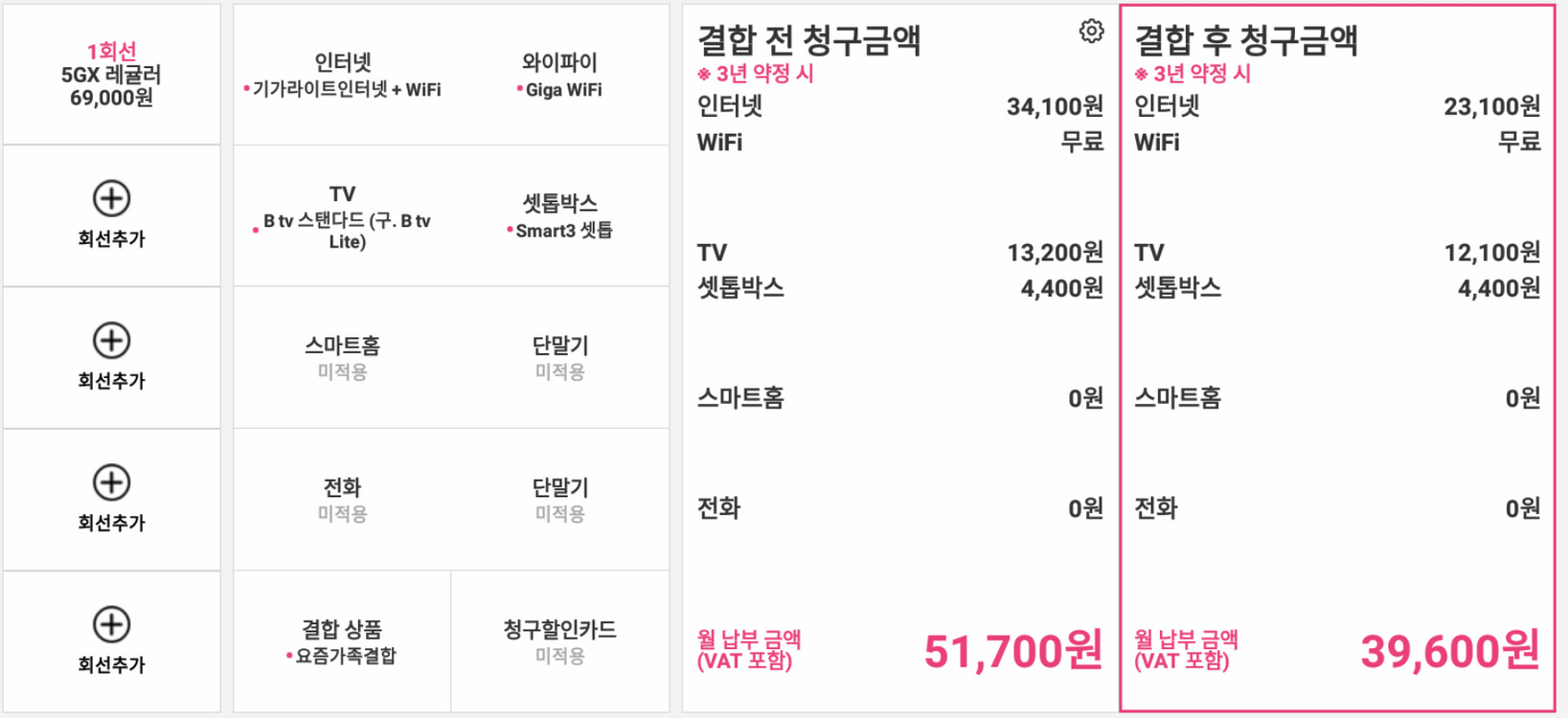The width and height of the screenshot is (1568, 718).
Task: Click the third 회선추가 plus icon
Action: [113, 483]
